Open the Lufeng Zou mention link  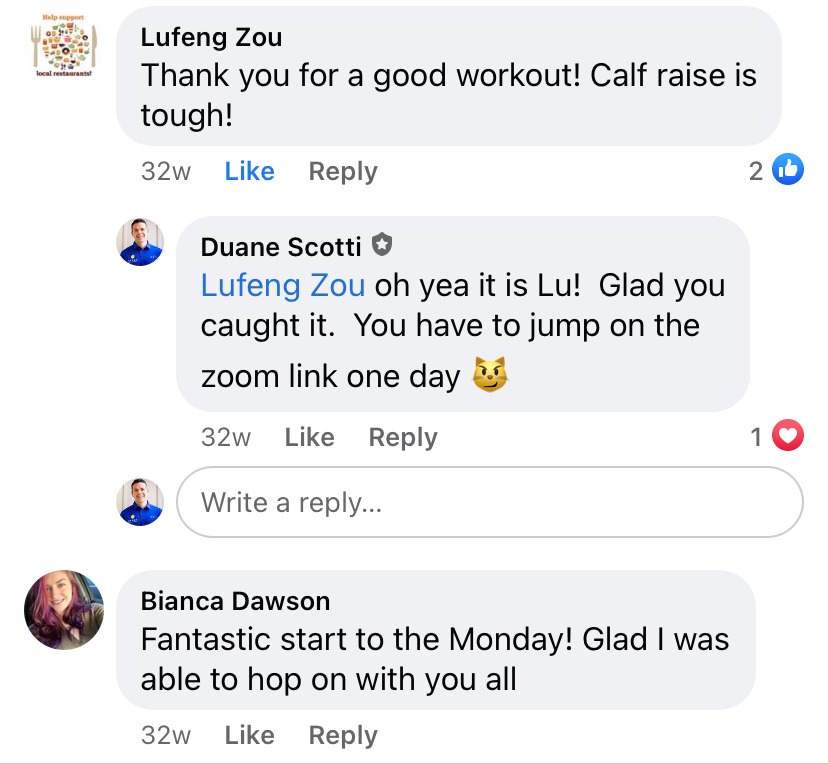(x=282, y=285)
